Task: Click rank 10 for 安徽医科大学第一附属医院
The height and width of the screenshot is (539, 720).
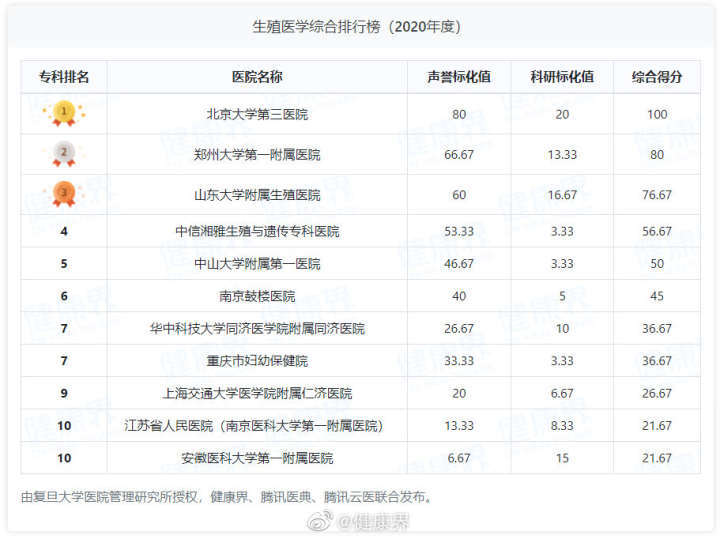Action: (x=64, y=458)
